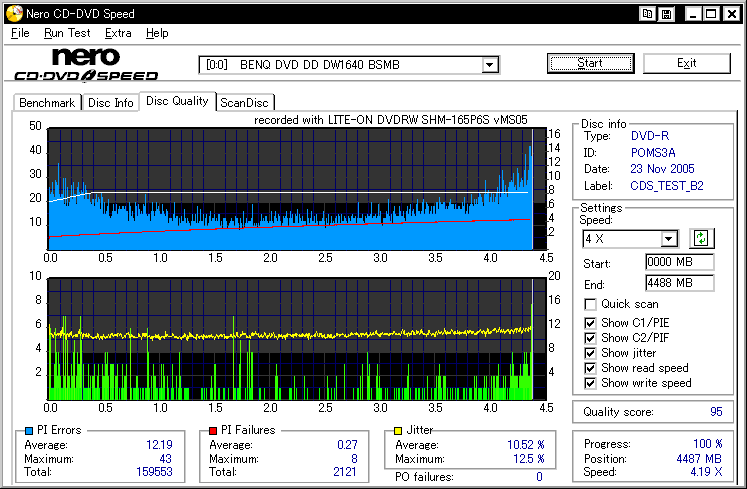Click the red PI Failures legend square

point(213,430)
